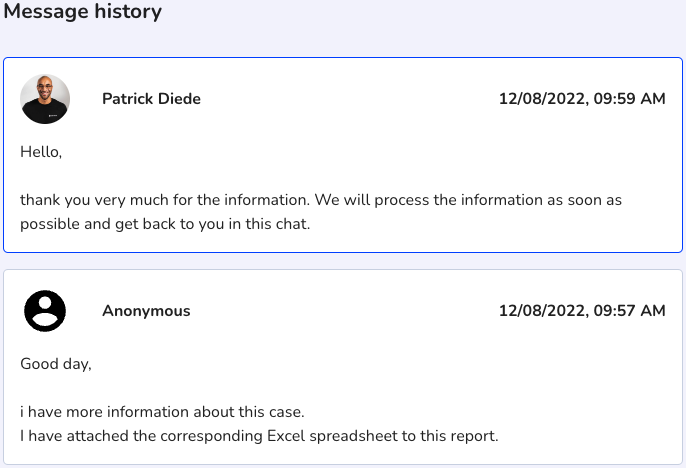686x468 pixels.
Task: Click the "Good day," greeting text
Action: pyautogui.click(x=56, y=364)
